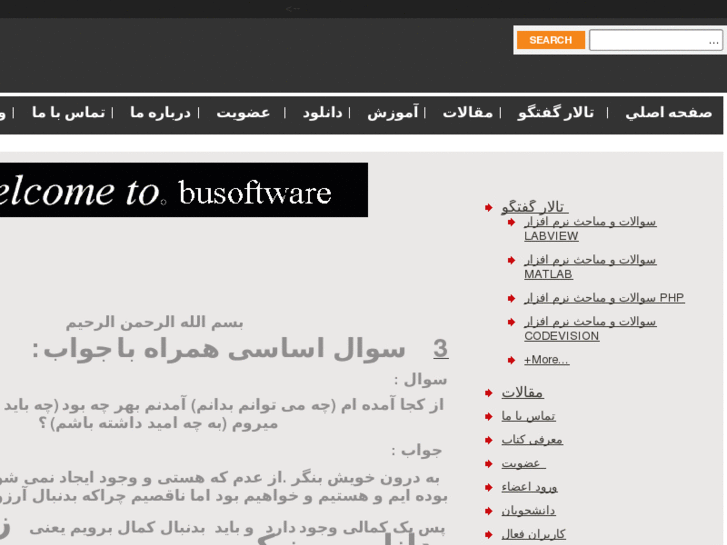Click the heading سوال اساسی همراه با جواب

(218, 349)
